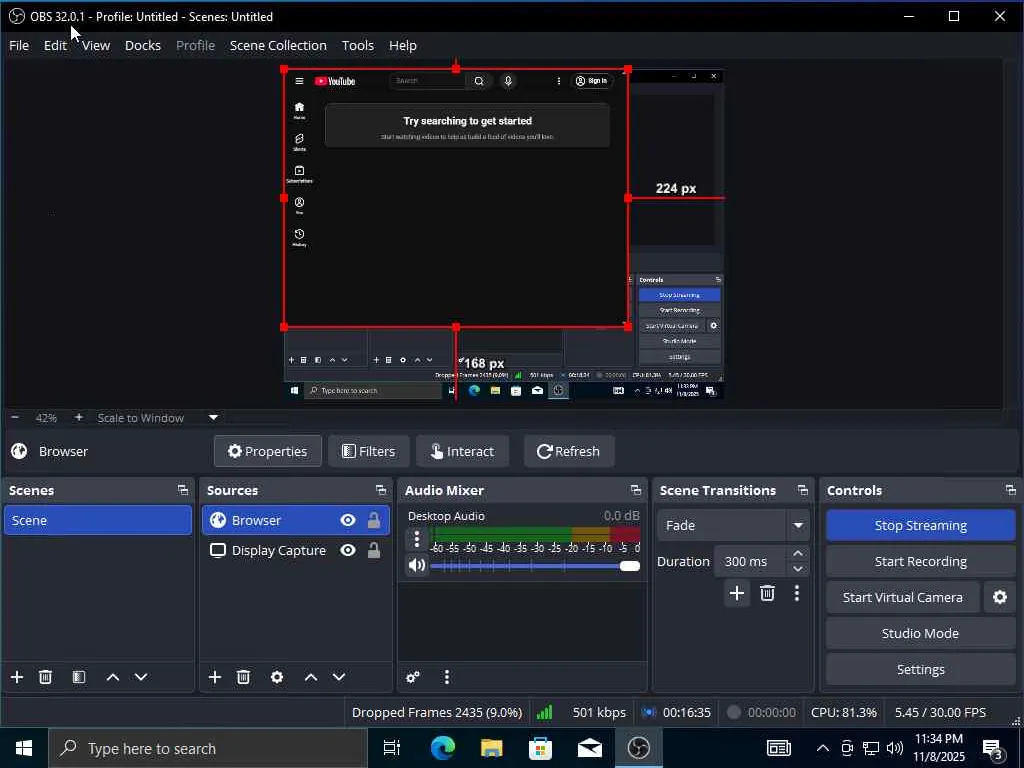1024x768 pixels.
Task: Move the selected source up
Action: (x=311, y=677)
